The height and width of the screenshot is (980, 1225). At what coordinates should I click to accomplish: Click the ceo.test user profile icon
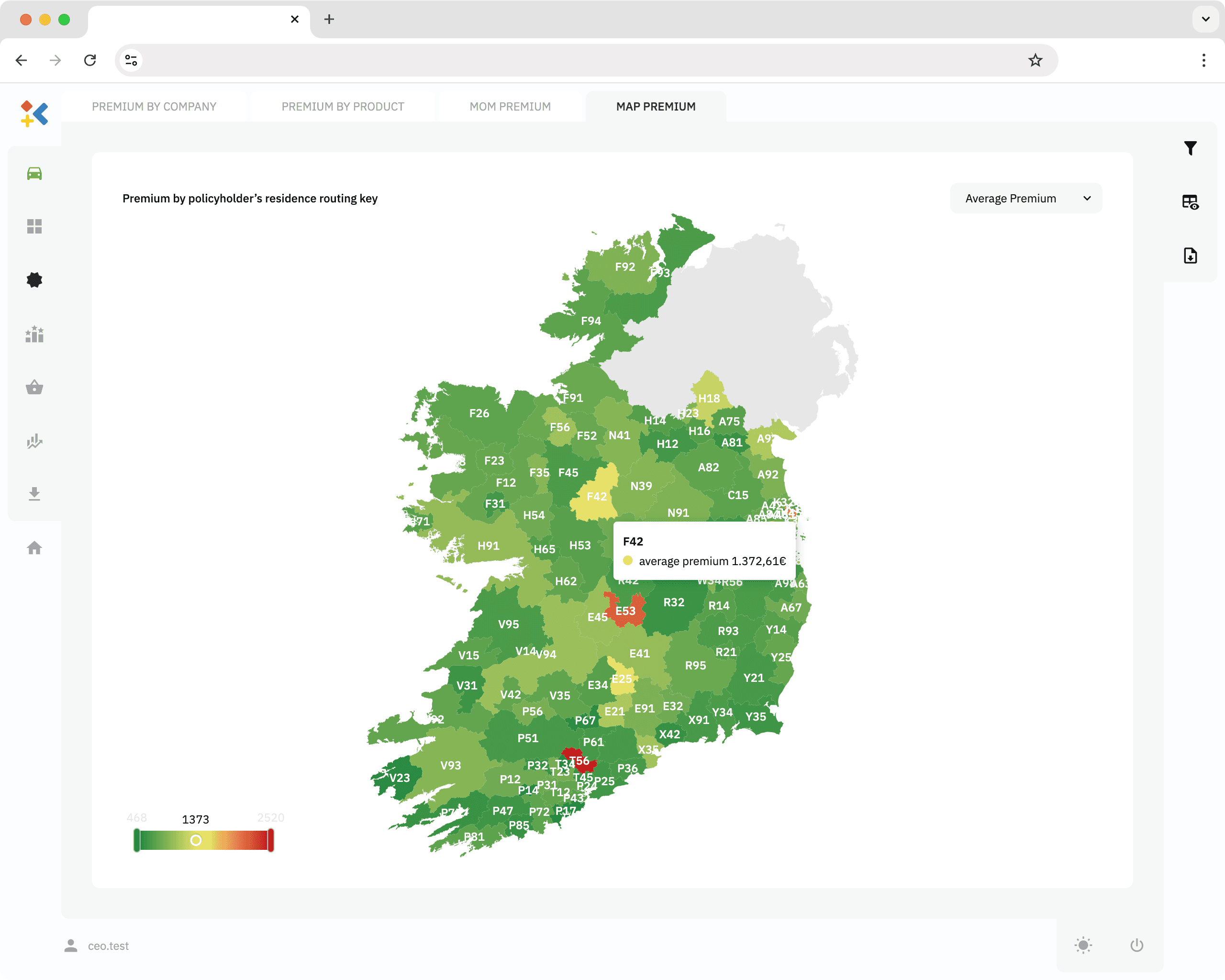(70, 946)
